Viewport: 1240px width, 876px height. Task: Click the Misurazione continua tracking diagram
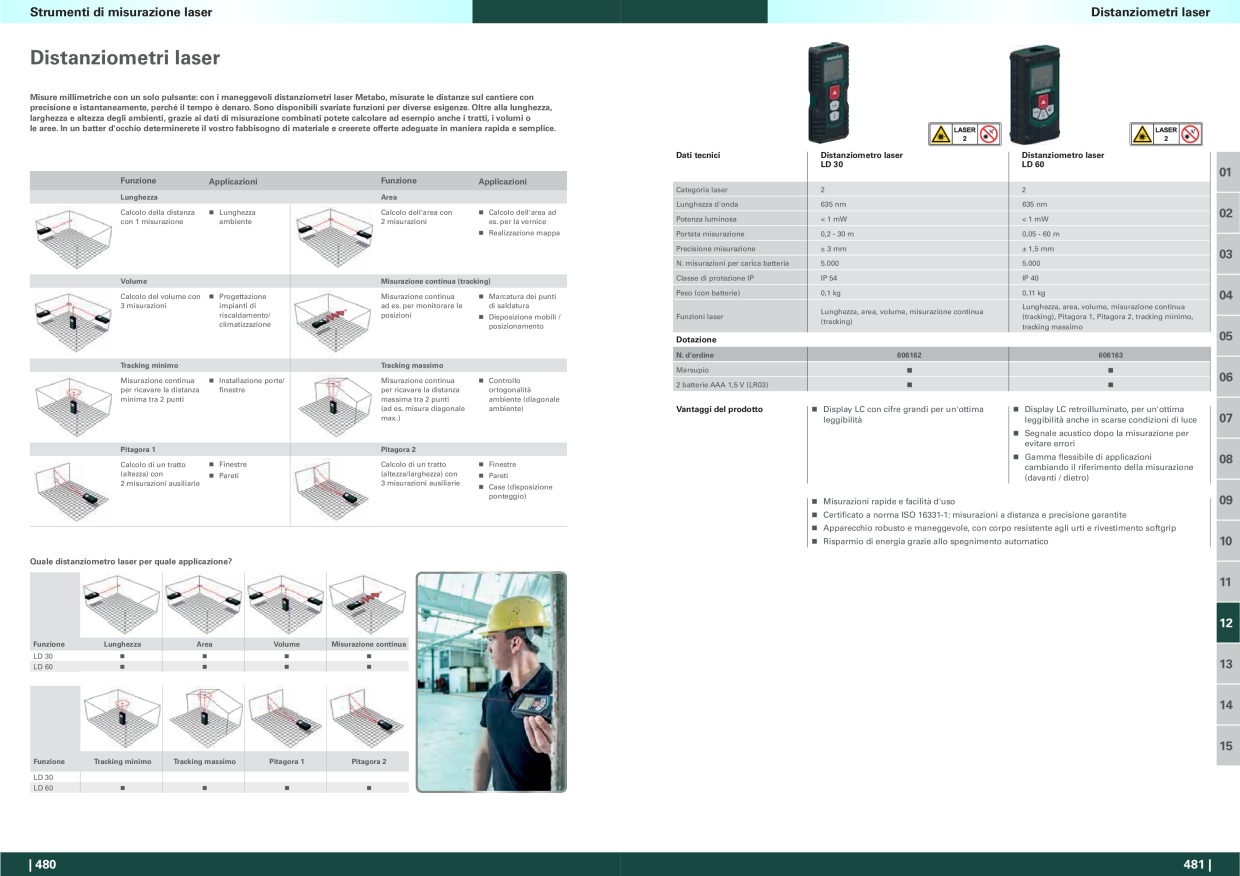334,320
